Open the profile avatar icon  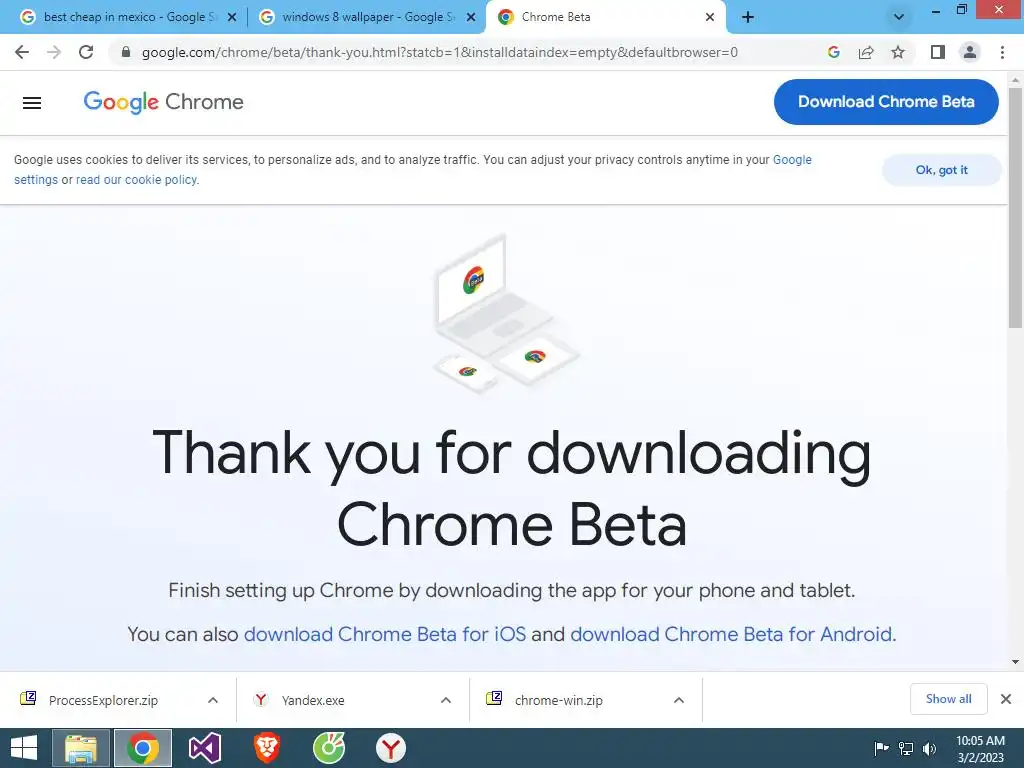(970, 52)
